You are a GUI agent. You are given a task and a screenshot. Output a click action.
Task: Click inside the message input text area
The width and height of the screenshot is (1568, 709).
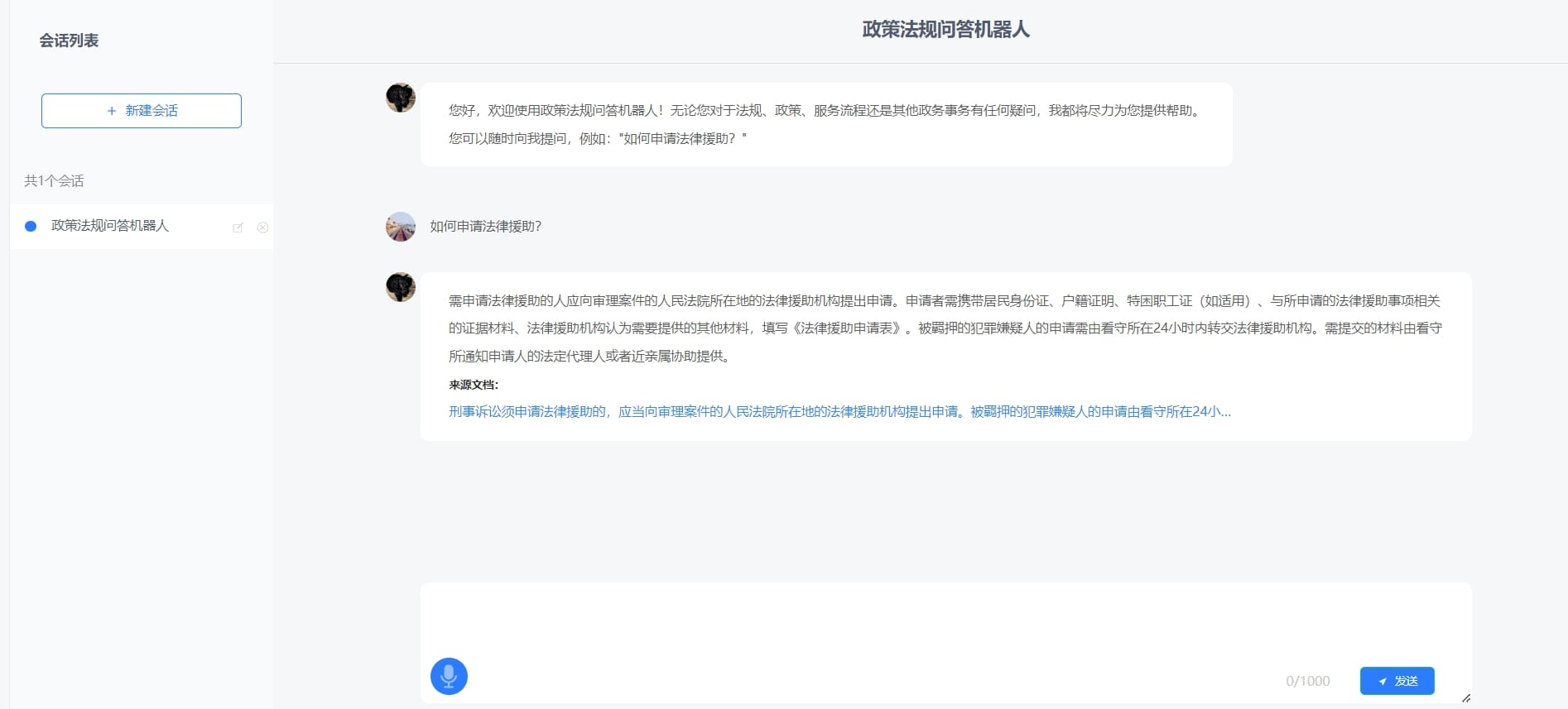click(944, 620)
